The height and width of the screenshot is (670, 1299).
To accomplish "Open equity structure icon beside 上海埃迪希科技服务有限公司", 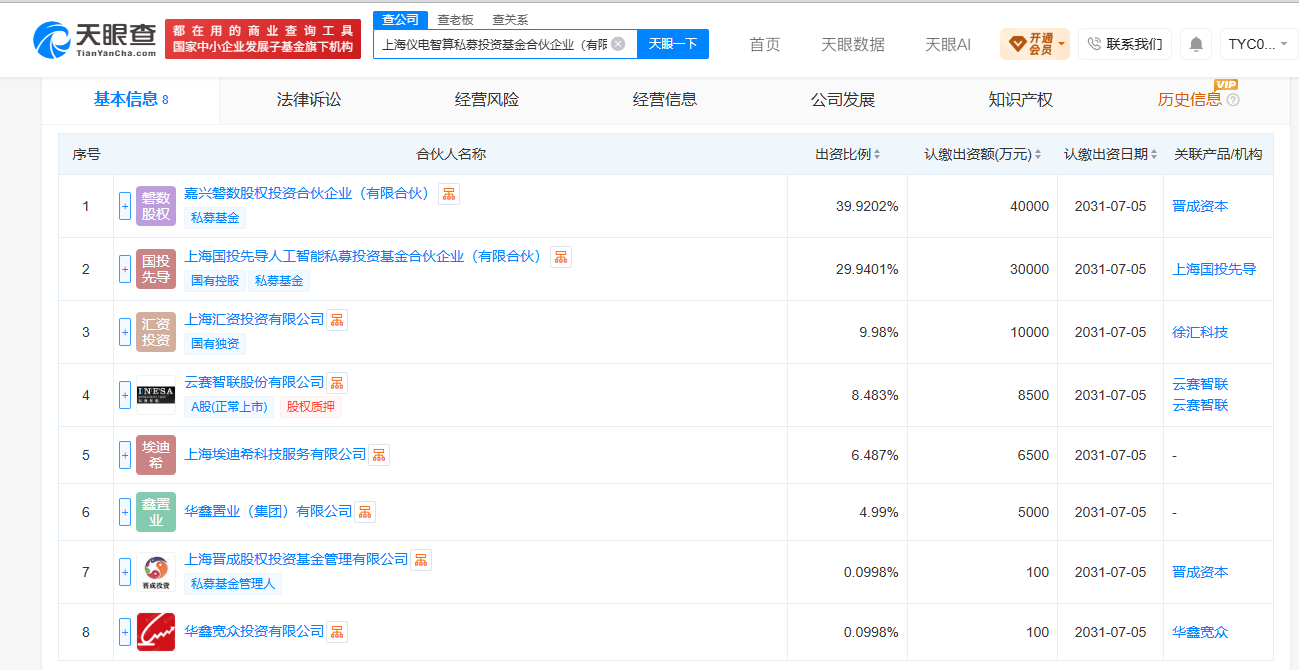I will pyautogui.click(x=379, y=455).
